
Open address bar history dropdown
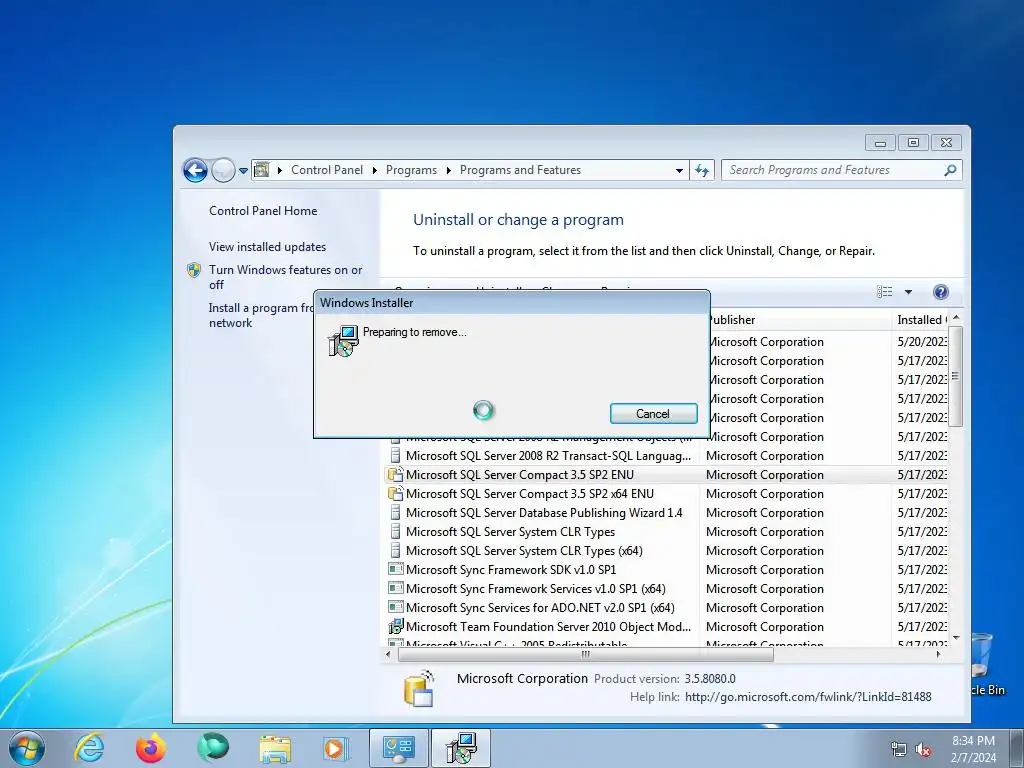tap(679, 170)
